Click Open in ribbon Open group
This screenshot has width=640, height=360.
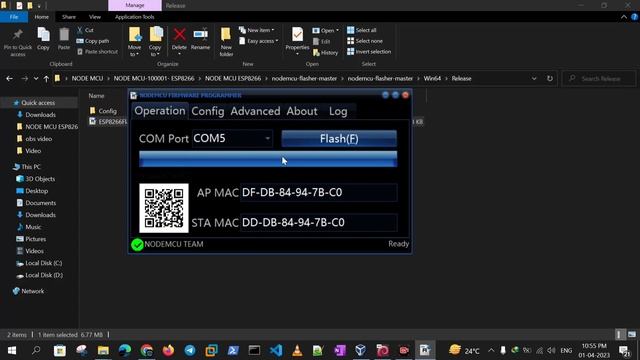325,30
